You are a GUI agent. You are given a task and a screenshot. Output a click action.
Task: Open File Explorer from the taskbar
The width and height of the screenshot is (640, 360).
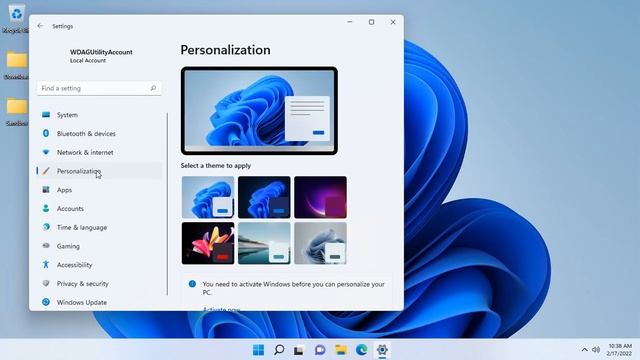coord(341,350)
